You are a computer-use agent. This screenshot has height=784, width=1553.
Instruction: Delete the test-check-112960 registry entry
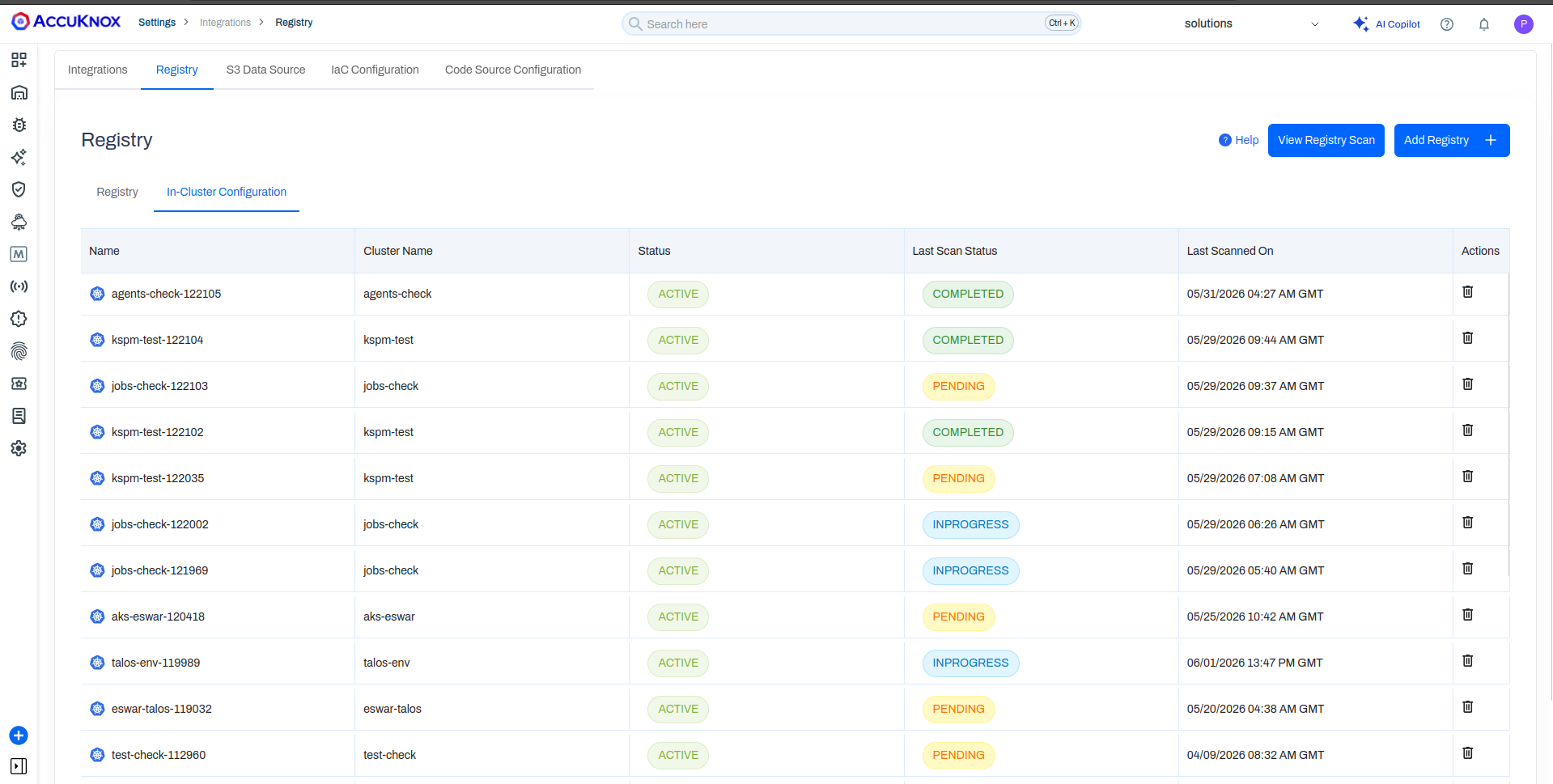tap(1468, 752)
